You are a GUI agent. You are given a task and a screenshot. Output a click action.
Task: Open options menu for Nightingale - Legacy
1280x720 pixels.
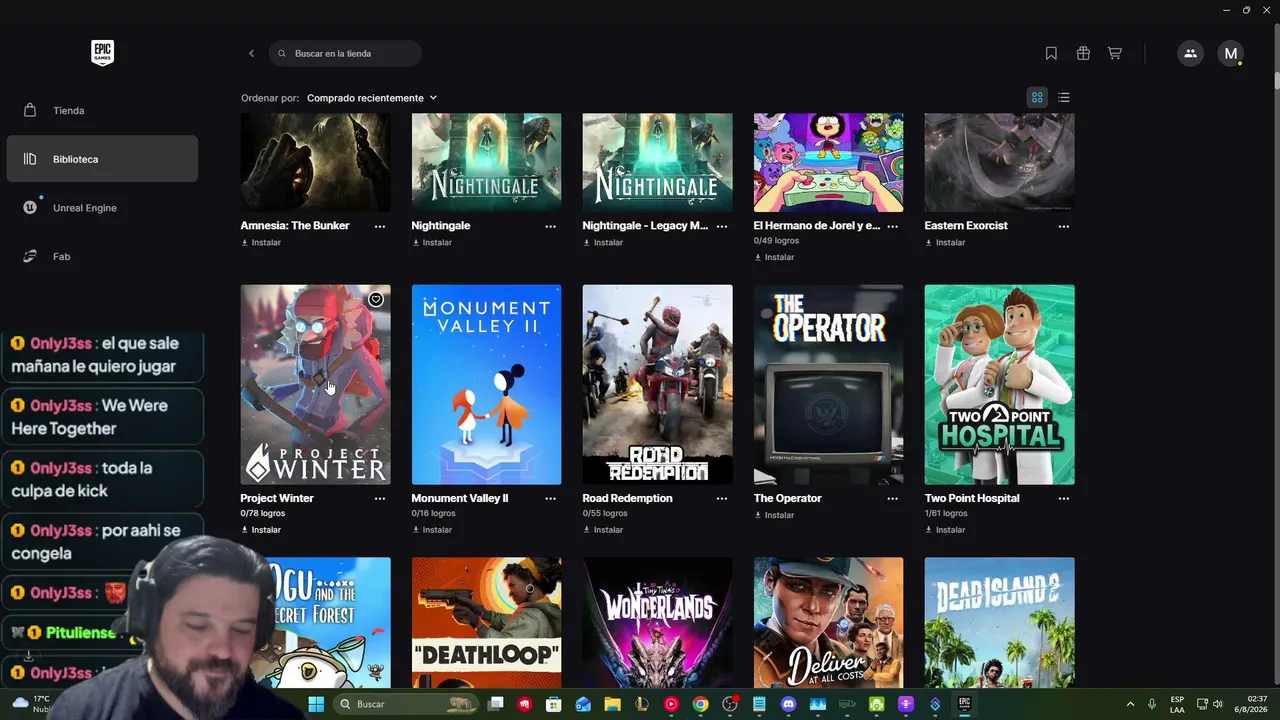click(x=722, y=226)
